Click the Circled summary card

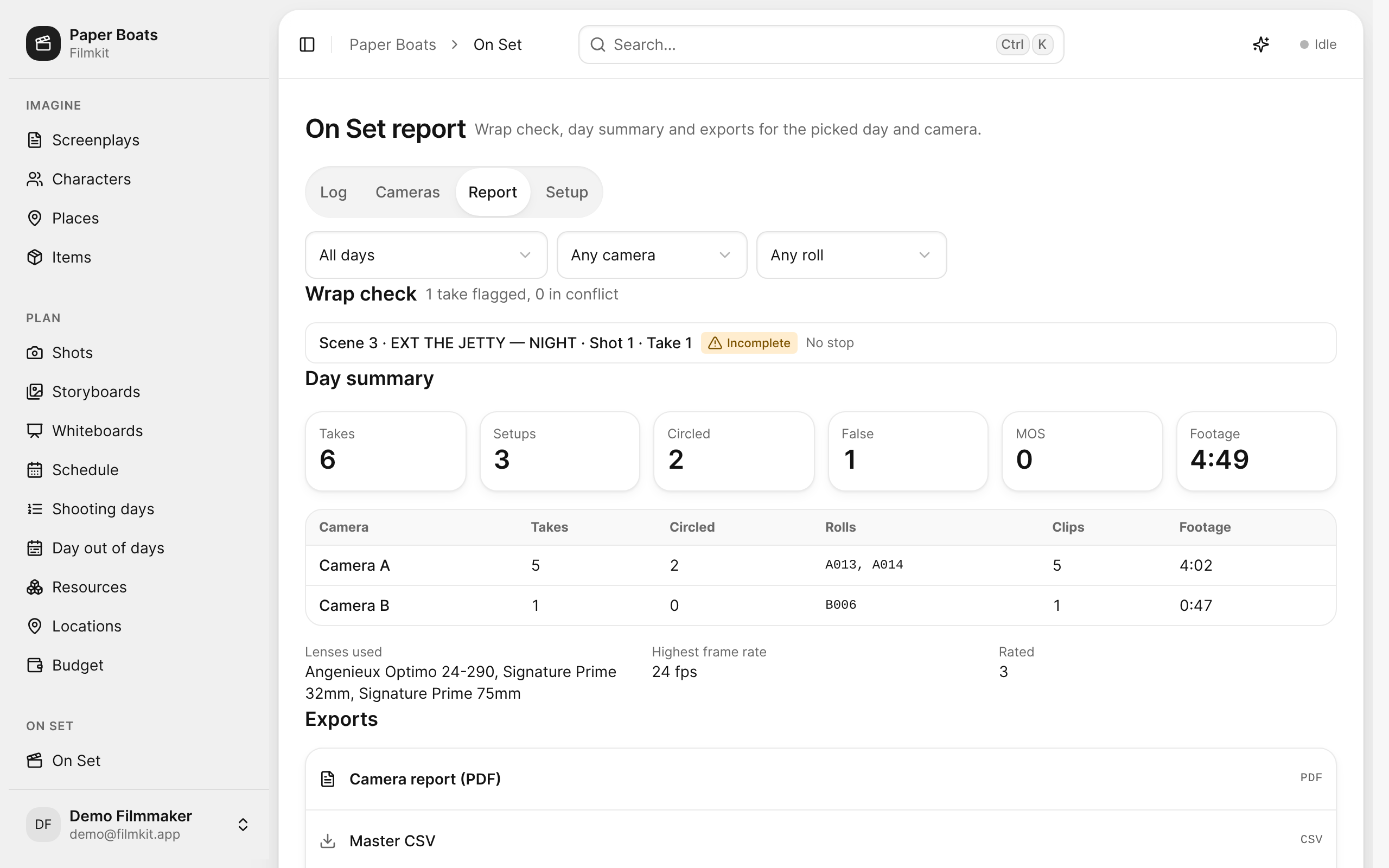tap(734, 451)
